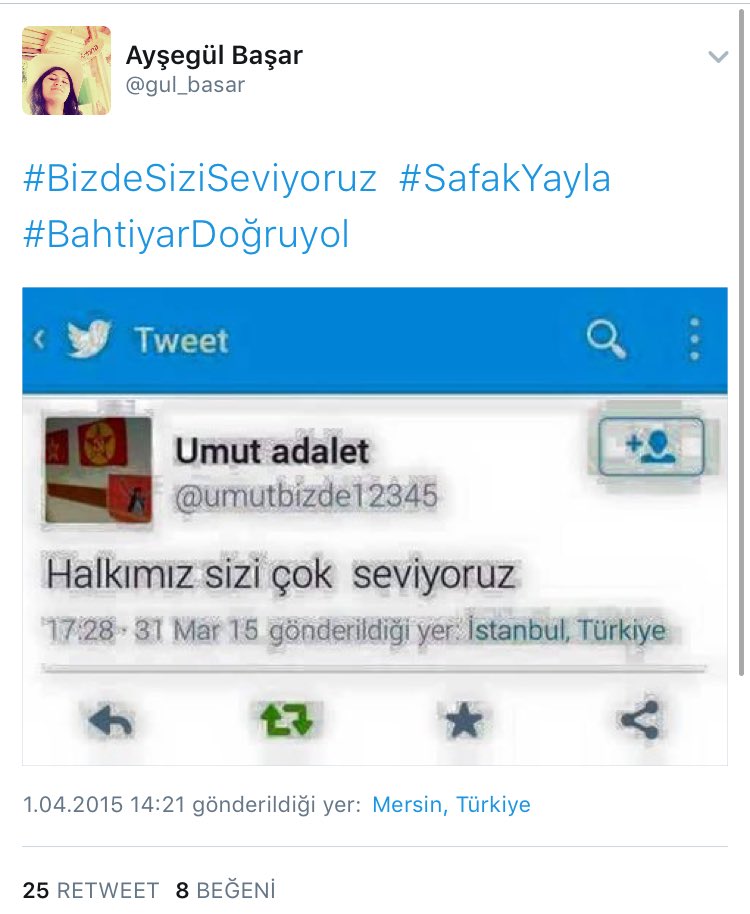
Task: View the 25 Retweet list
Action: 90,890
